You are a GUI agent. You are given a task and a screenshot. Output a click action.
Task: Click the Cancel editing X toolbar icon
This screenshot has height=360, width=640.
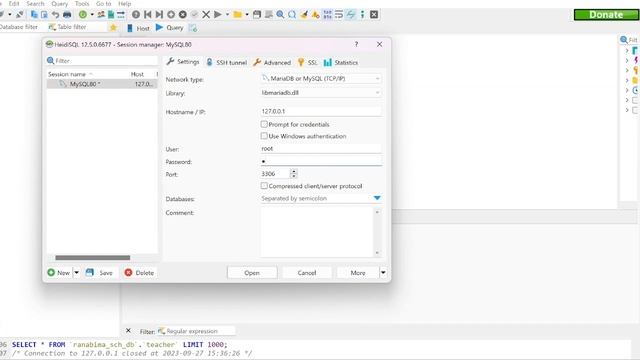click(206, 15)
